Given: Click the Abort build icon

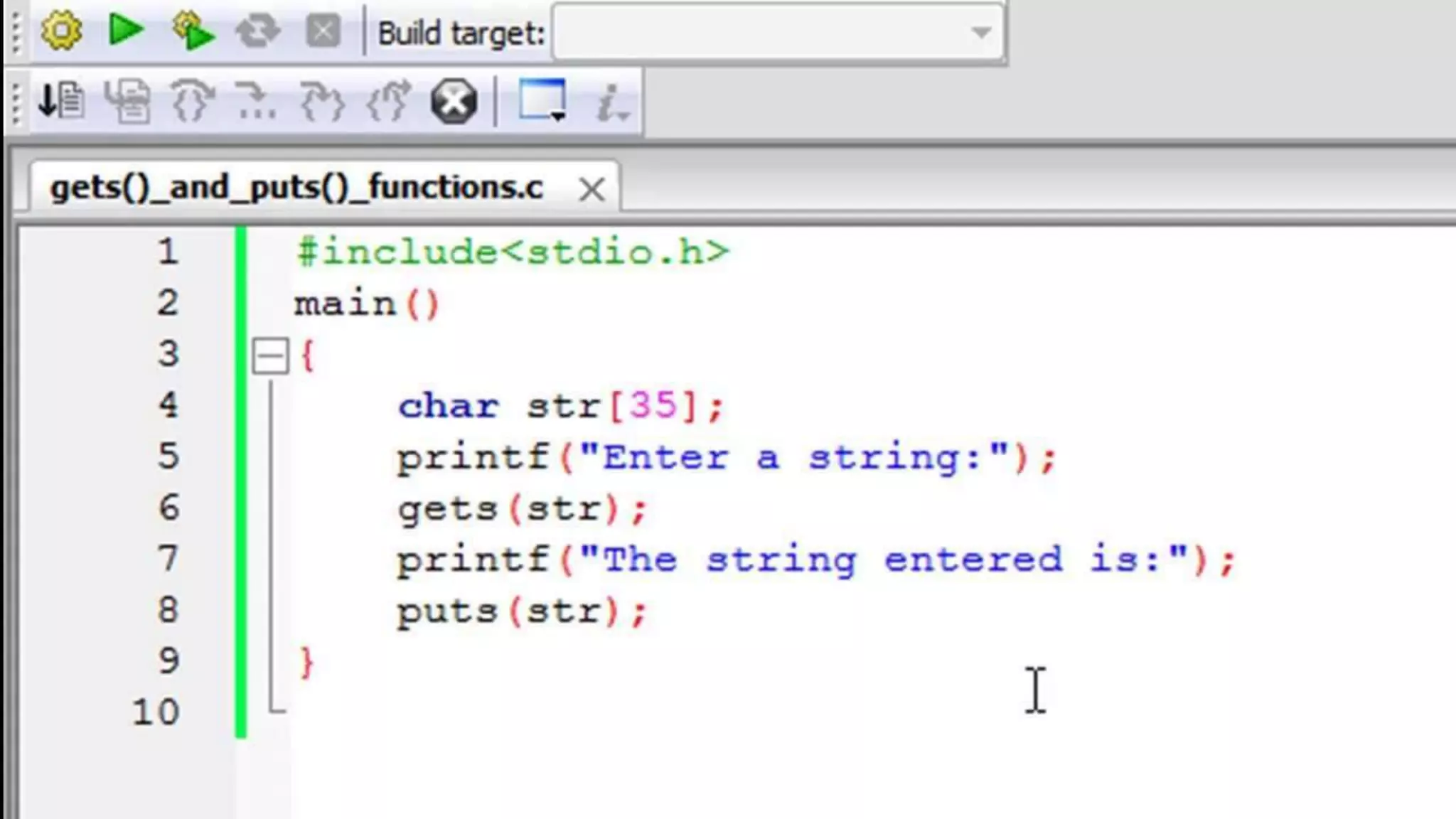Looking at the screenshot, I should (323, 31).
